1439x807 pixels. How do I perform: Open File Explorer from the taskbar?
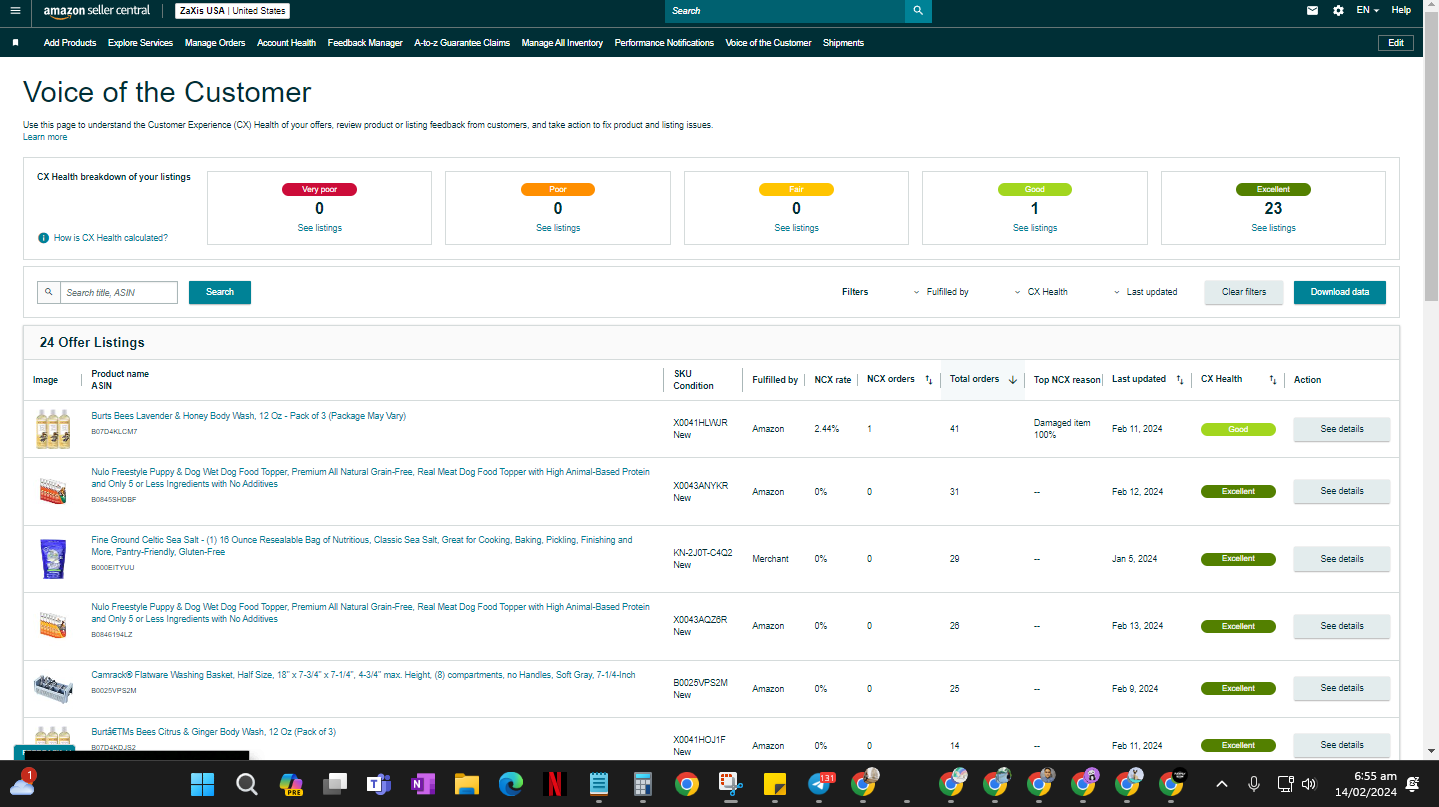point(467,784)
